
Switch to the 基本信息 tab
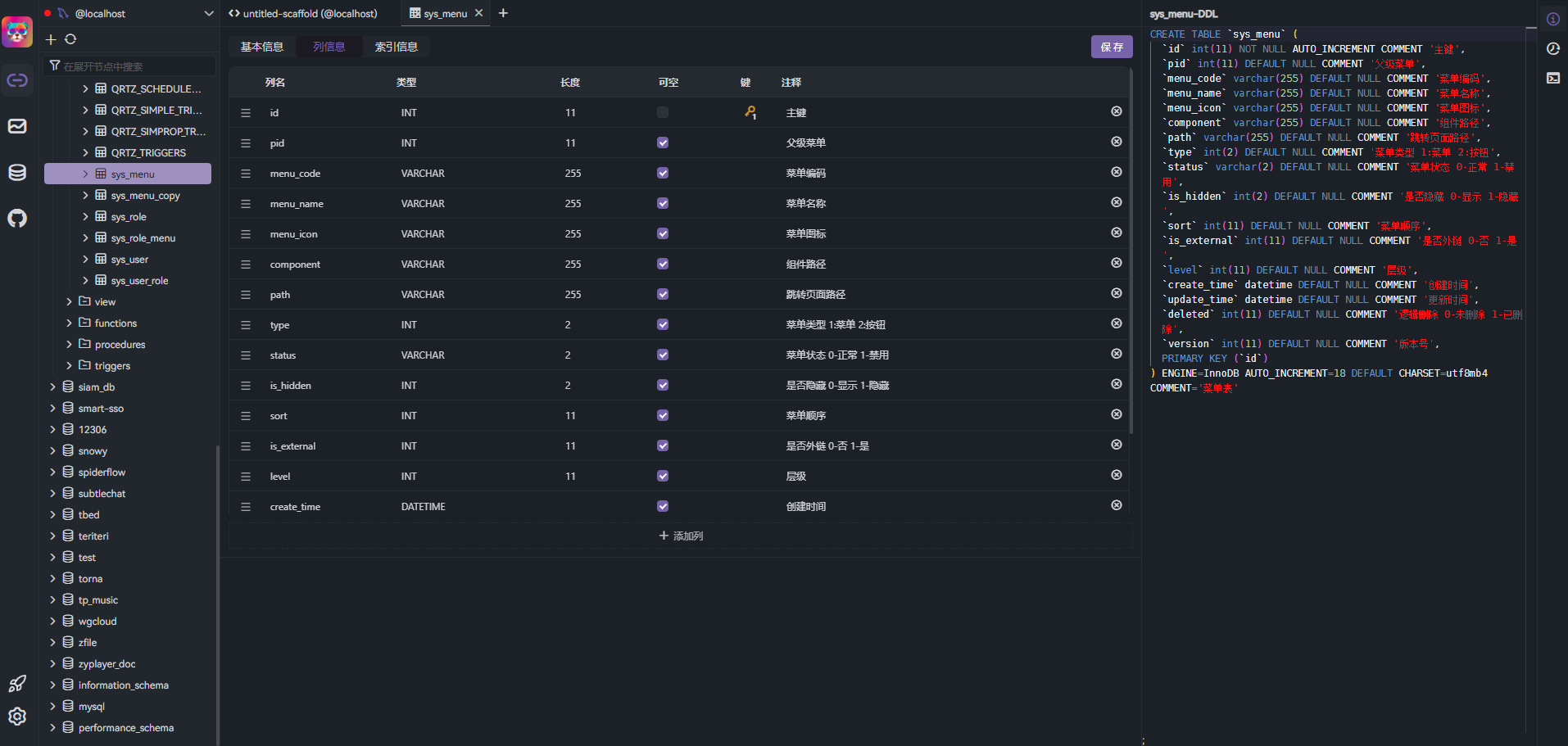pyautogui.click(x=262, y=47)
